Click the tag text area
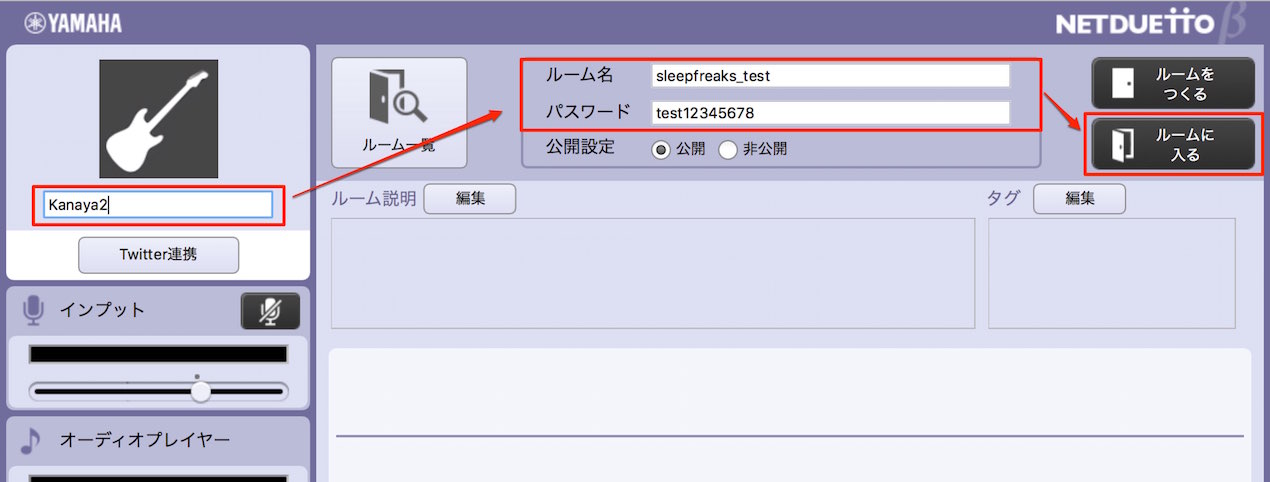This screenshot has width=1270, height=482. tap(1112, 273)
